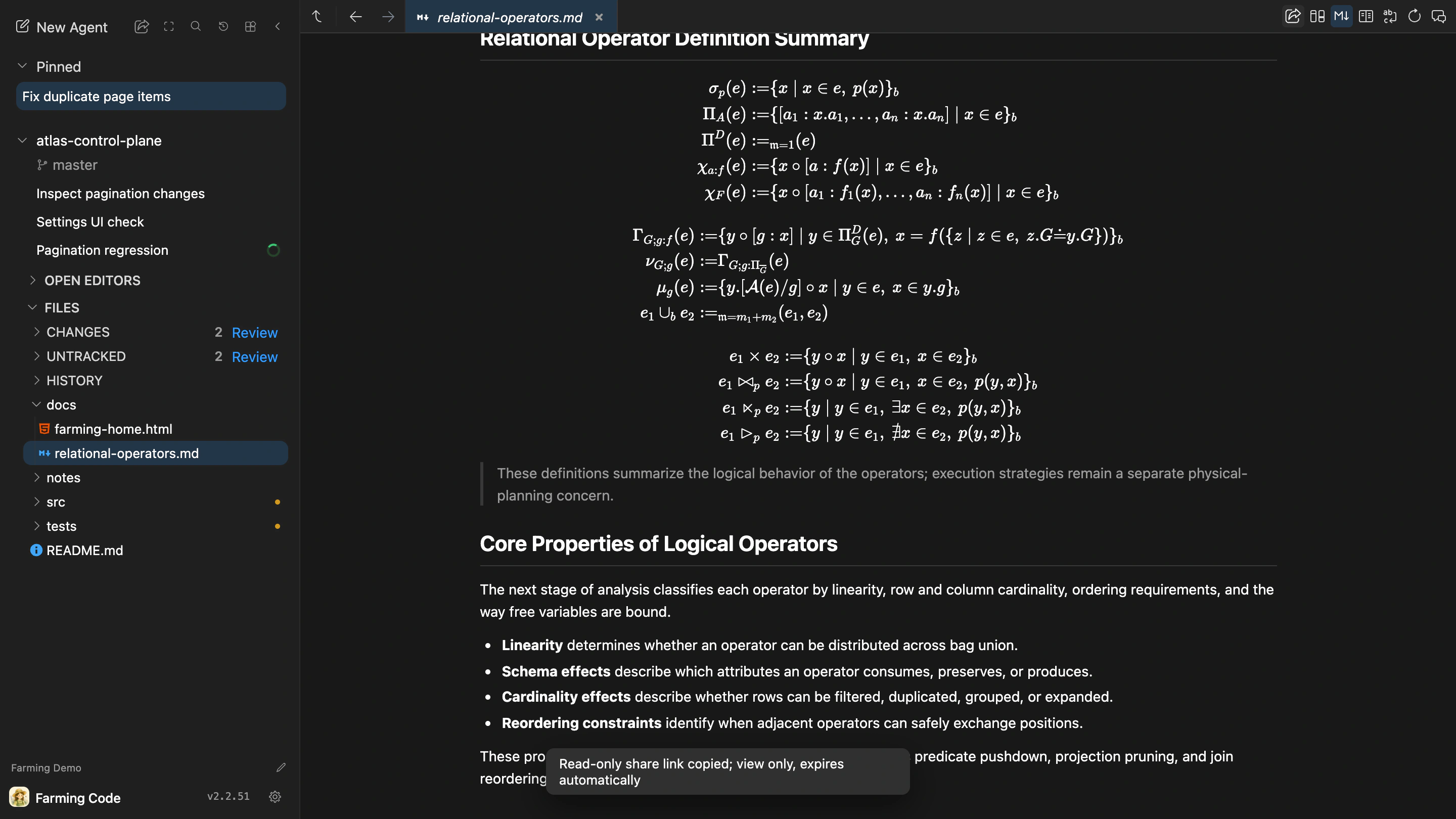Image resolution: width=1456 pixels, height=819 pixels.
Task: Click the Relational Operator Definition Summary heading
Action: click(x=674, y=39)
